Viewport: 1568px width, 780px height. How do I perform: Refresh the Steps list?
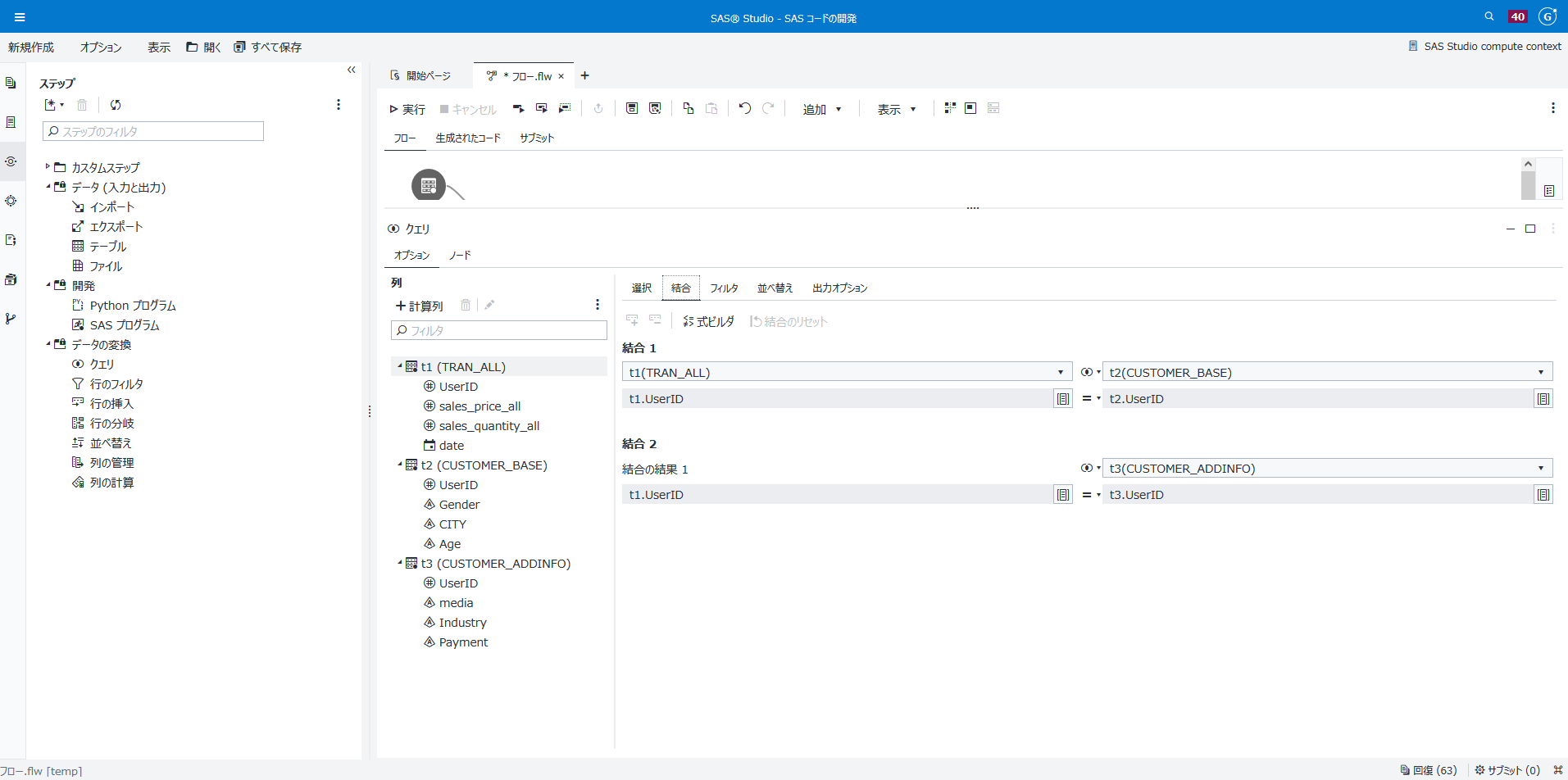(x=116, y=105)
